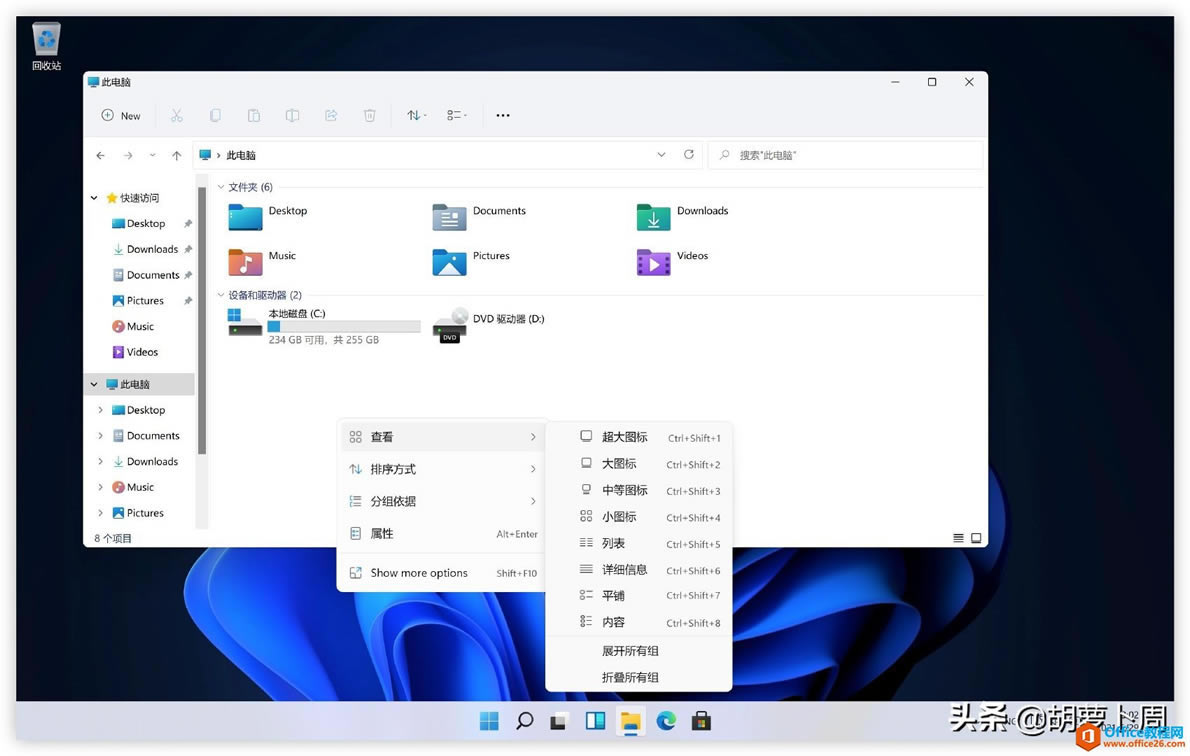Image resolution: width=1190 pixels, height=756 pixels.
Task: Open the 分组依据 submenu
Action: [442, 501]
